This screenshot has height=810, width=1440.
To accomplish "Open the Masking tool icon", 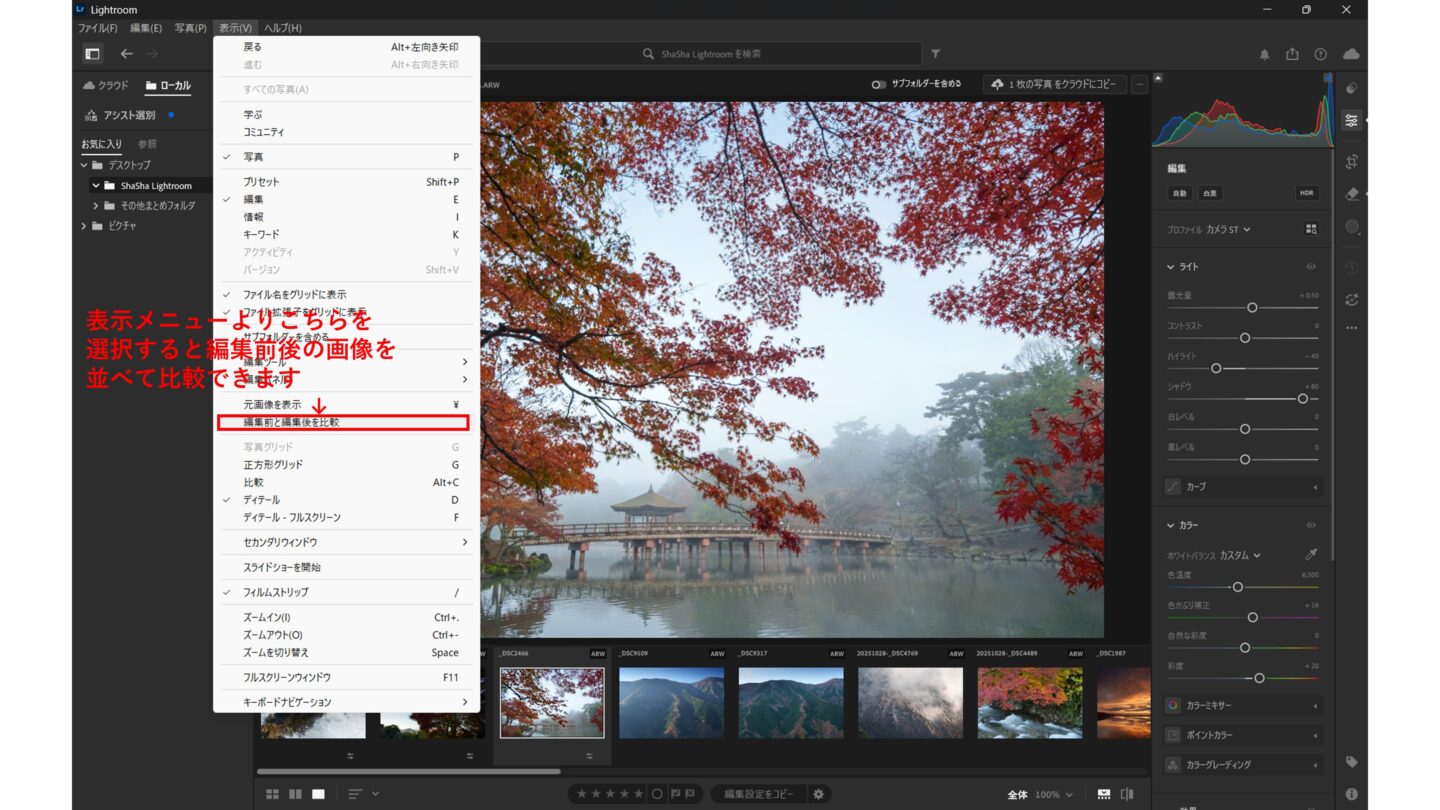I will [1352, 227].
